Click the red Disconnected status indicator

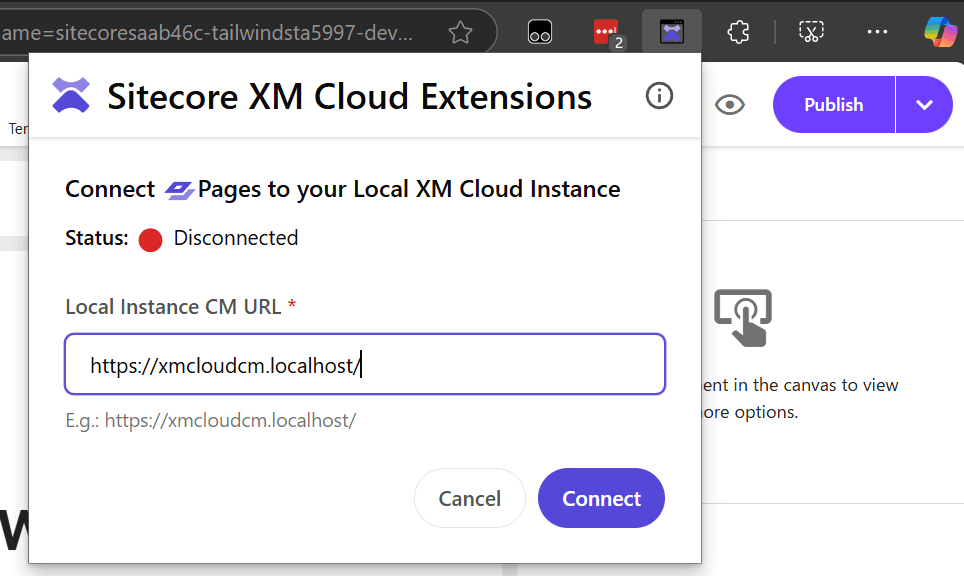coord(150,240)
